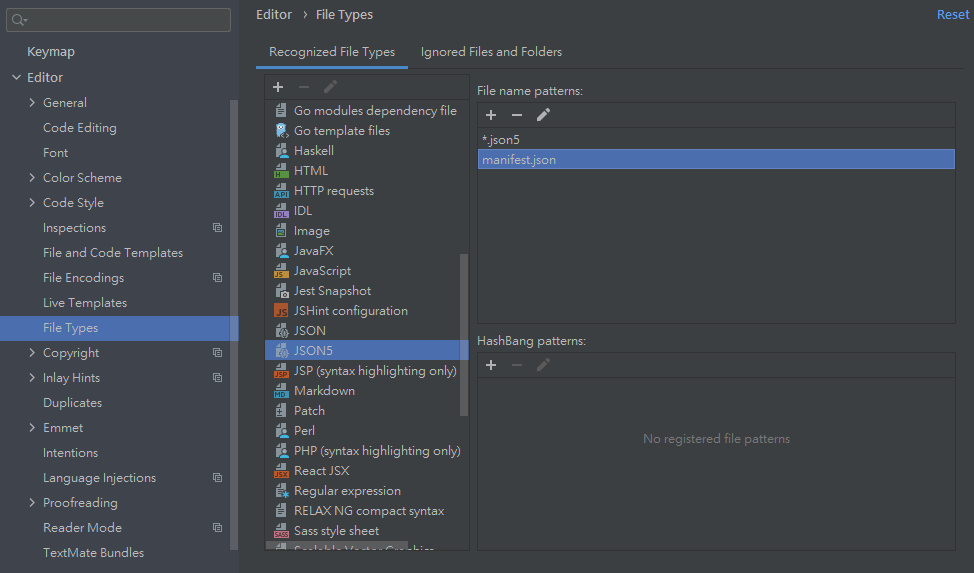Viewport: 974px width, 573px height.
Task: Click the add file name pattern plus icon
Action: 491,115
